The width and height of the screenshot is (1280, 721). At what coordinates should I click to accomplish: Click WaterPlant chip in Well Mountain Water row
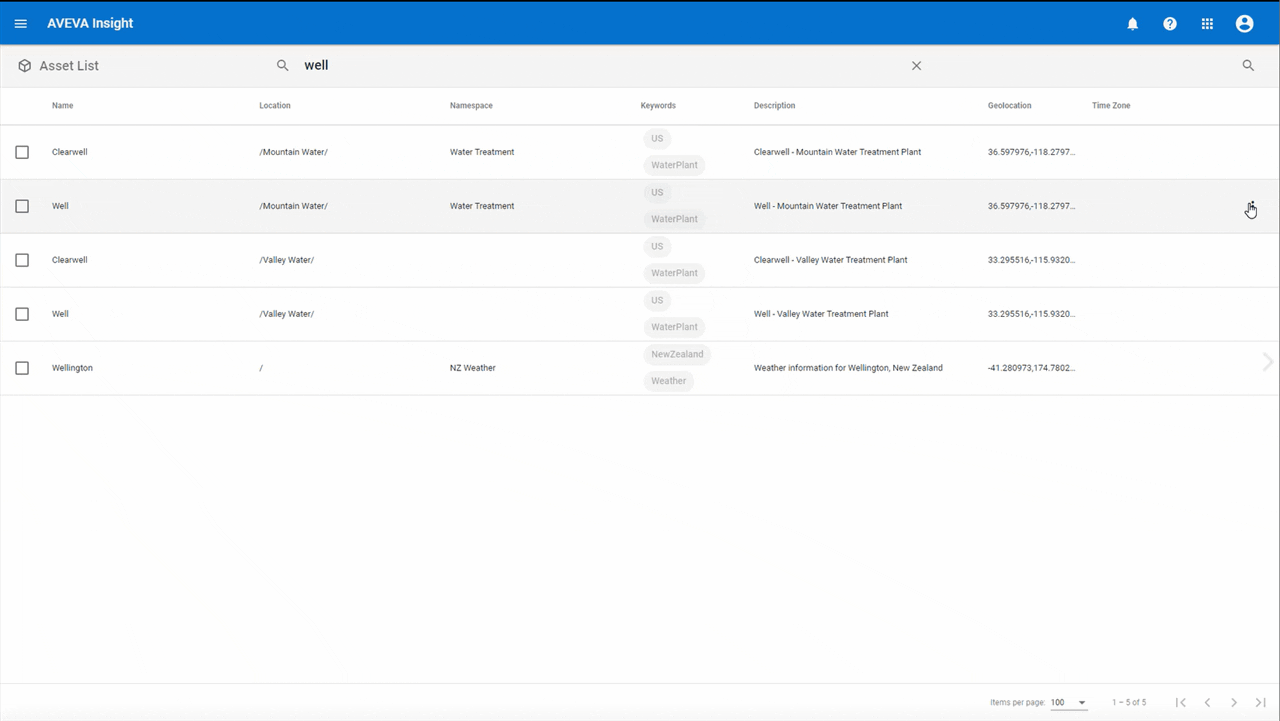(674, 219)
